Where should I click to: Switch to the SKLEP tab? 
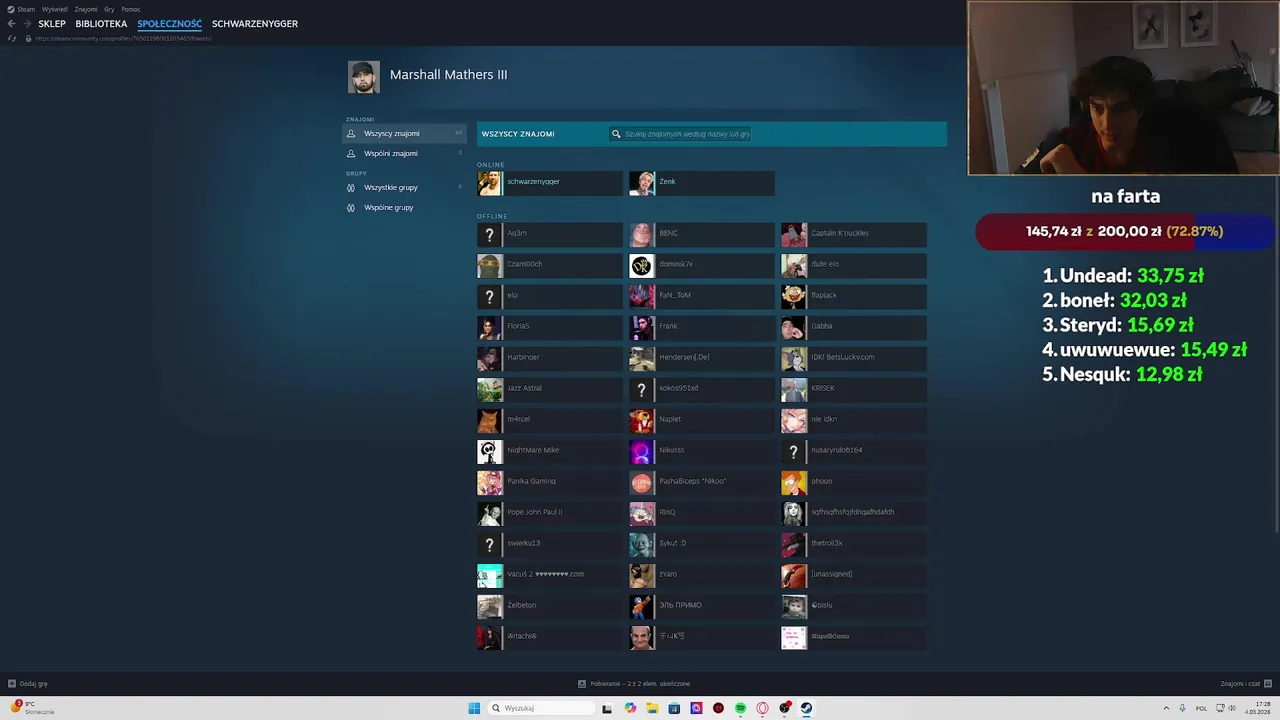tap(52, 24)
